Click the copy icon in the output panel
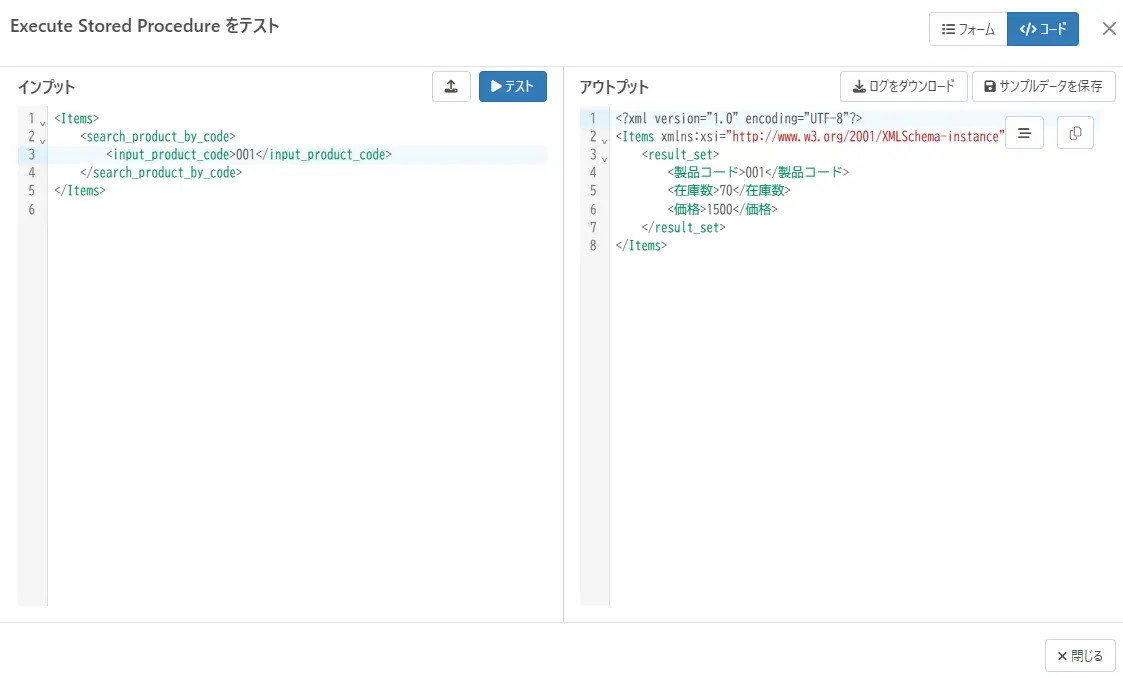Image resolution: width=1123 pixels, height=678 pixels. (x=1075, y=133)
